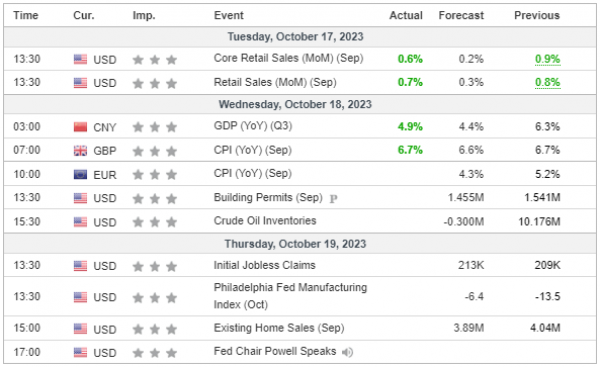The height and width of the screenshot is (367, 600).
Task: Click the US flag in Existing Home Sales row
Action: coord(80,329)
